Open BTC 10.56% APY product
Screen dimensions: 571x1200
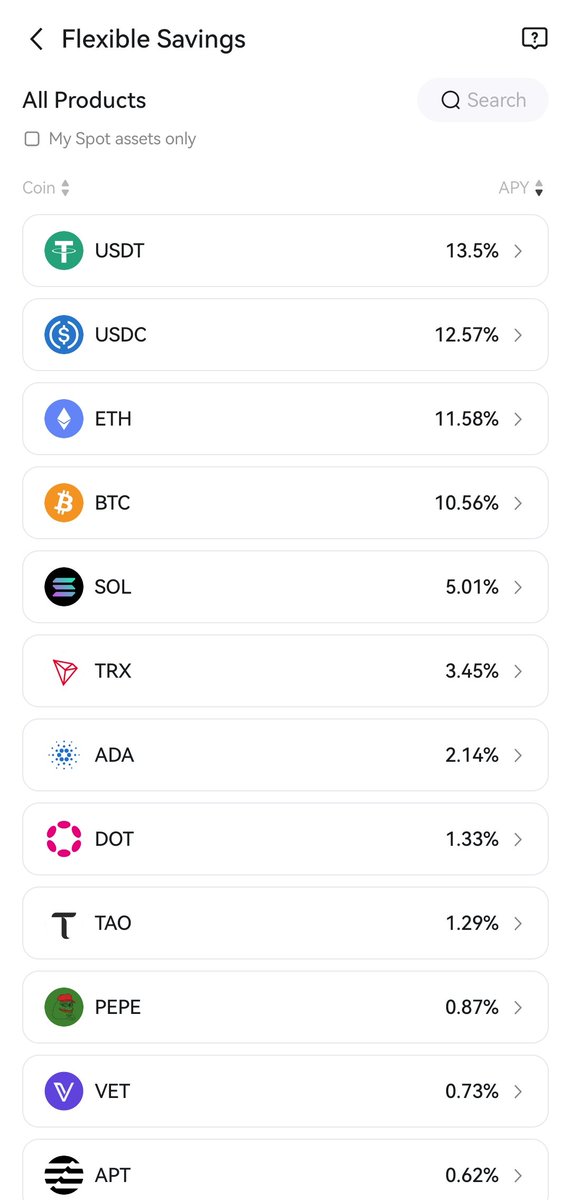(285, 503)
